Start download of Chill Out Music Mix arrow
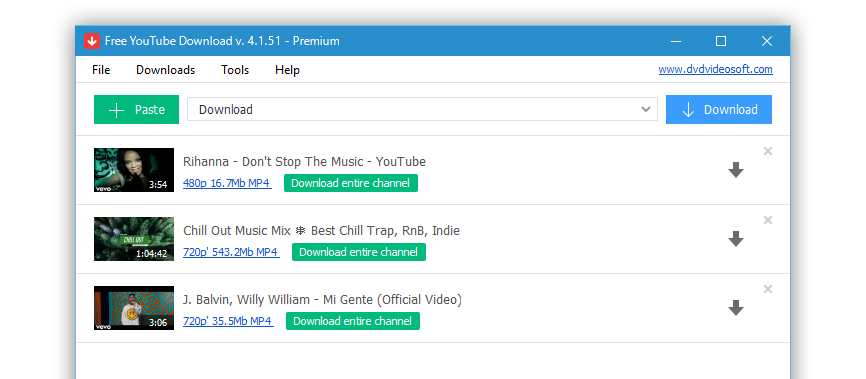The width and height of the screenshot is (866, 379). tap(736, 239)
